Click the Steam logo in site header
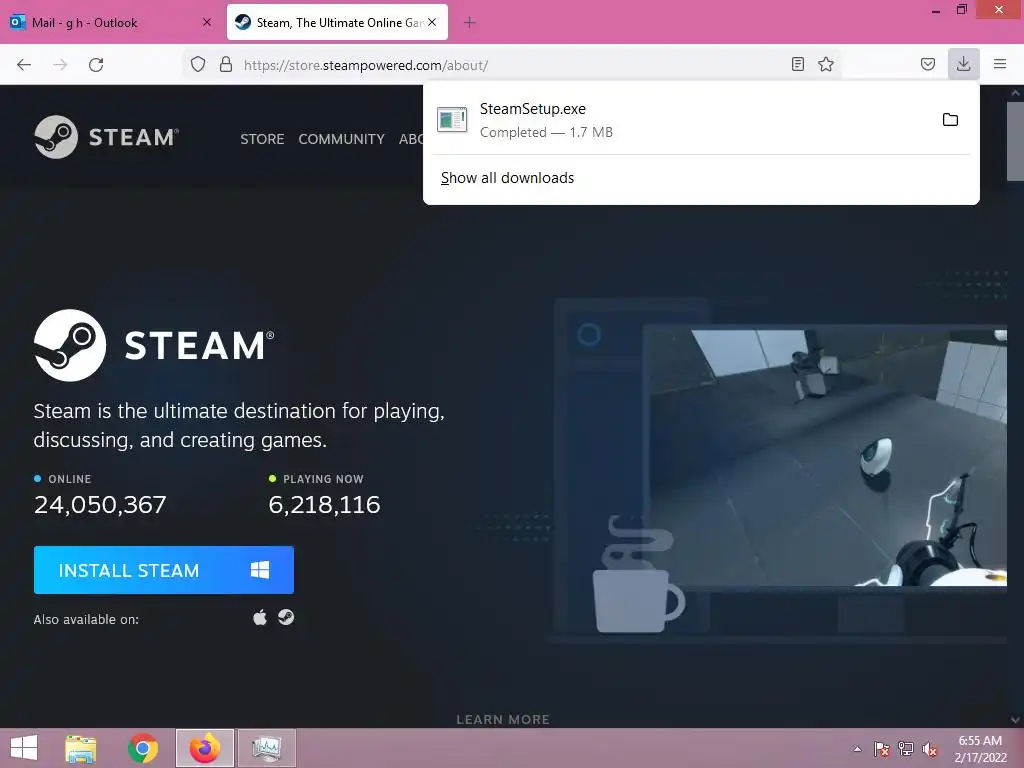This screenshot has width=1024, height=768. (x=106, y=137)
